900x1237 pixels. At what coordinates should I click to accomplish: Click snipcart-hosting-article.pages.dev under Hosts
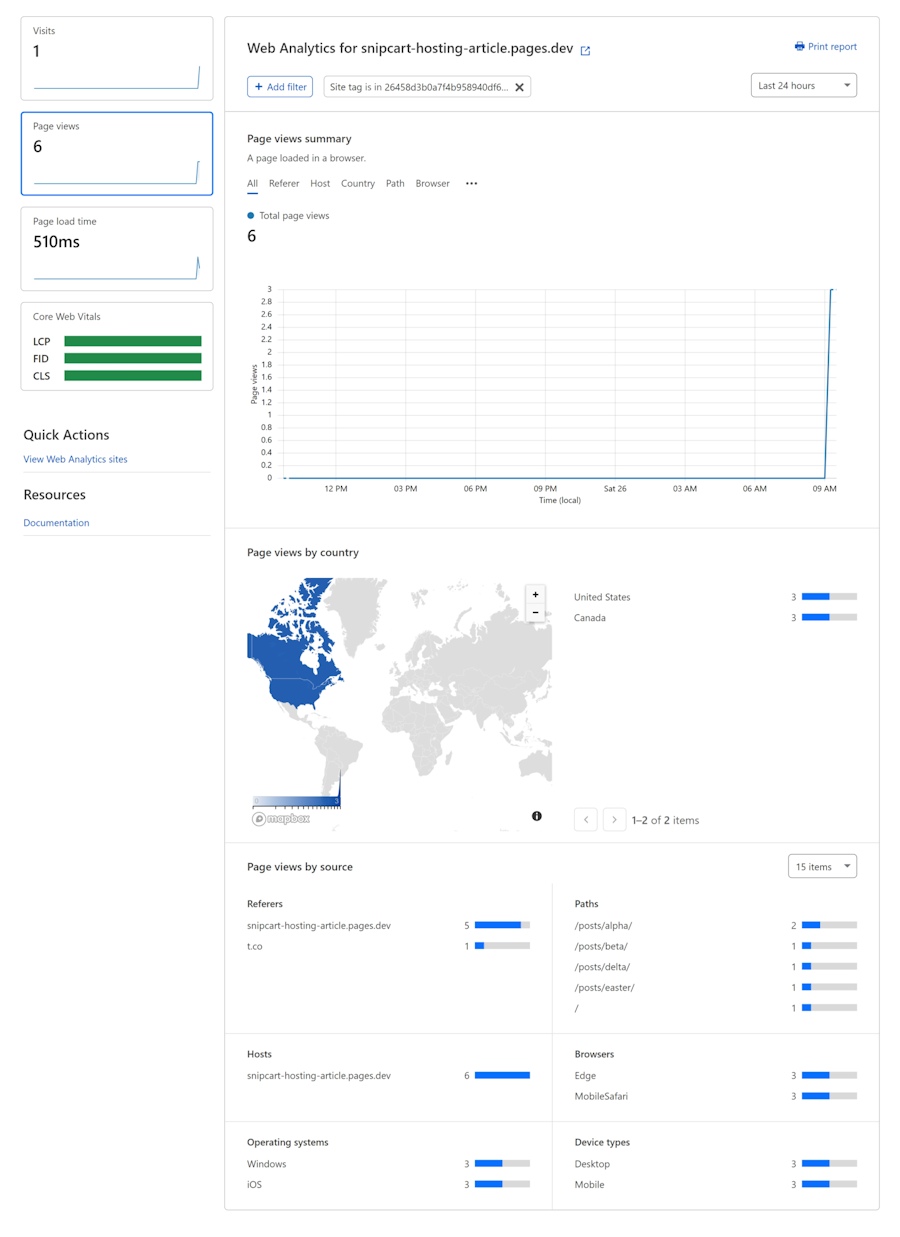tap(319, 1076)
